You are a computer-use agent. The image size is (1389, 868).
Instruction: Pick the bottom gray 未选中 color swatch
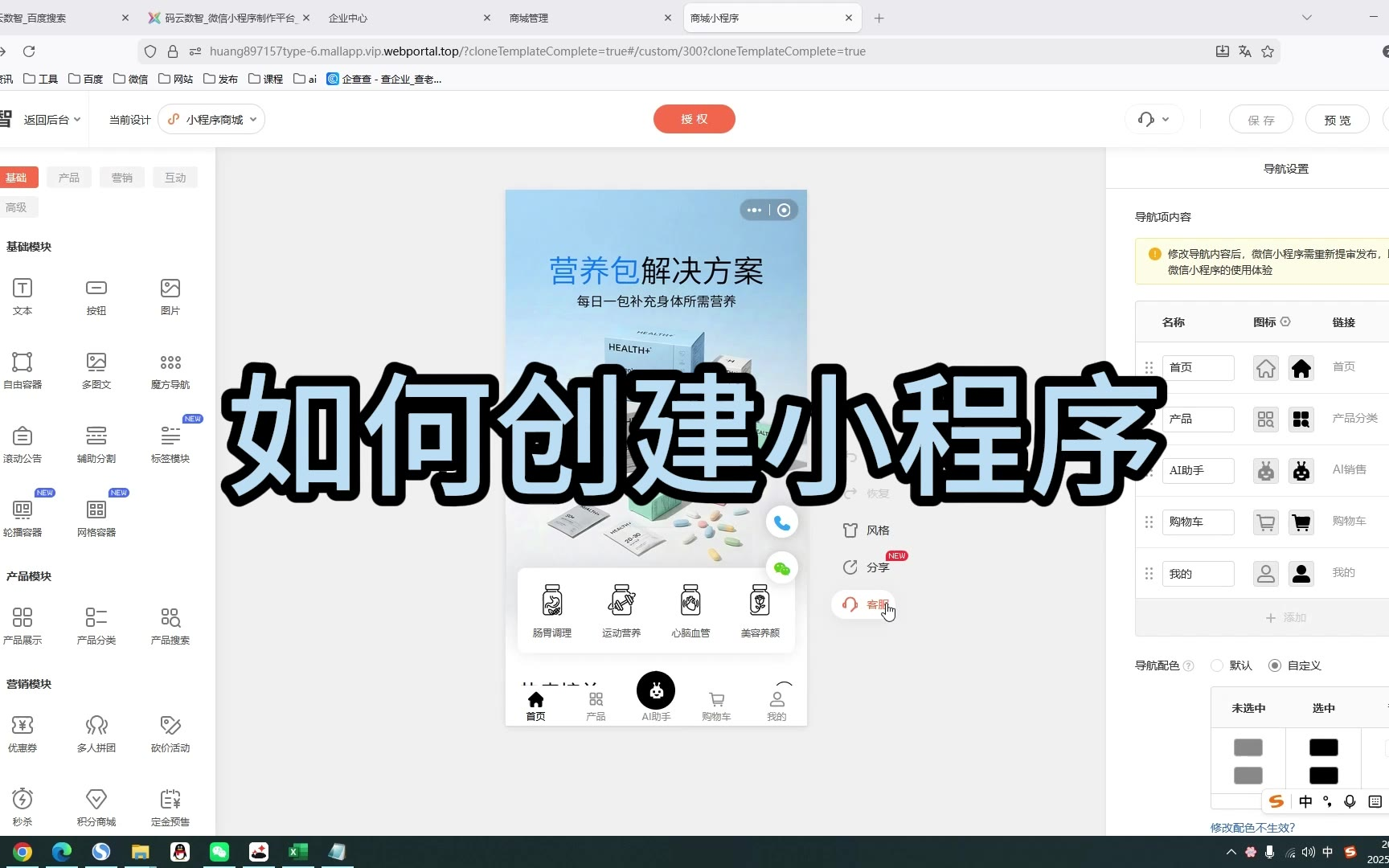pos(1248,776)
